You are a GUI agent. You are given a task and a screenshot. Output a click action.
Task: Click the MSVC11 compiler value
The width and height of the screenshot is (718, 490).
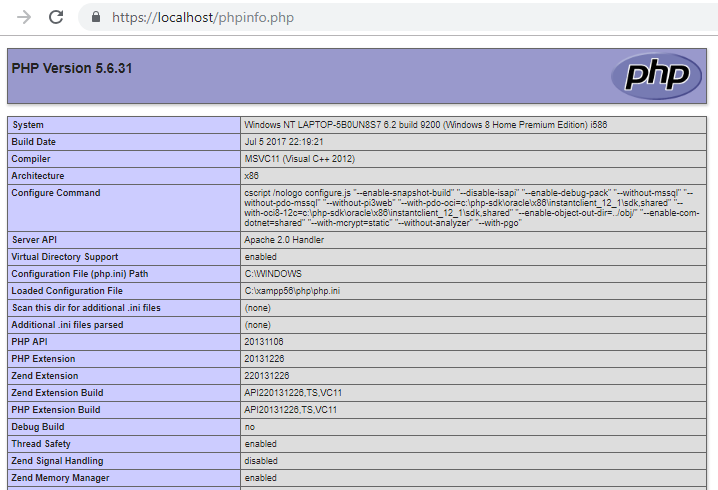coord(299,159)
